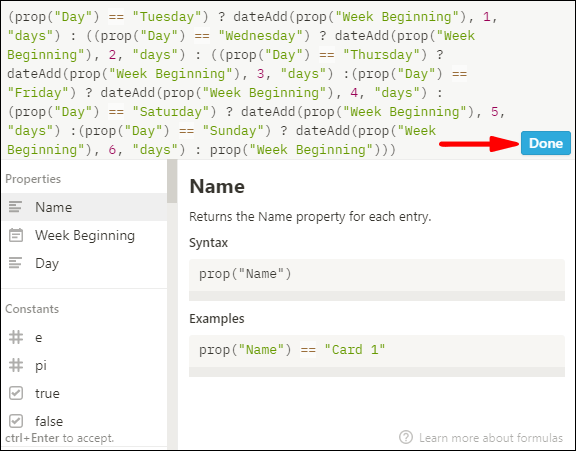Click inside the formula editor text
Viewport: 576px width, 451px height.
point(257,83)
